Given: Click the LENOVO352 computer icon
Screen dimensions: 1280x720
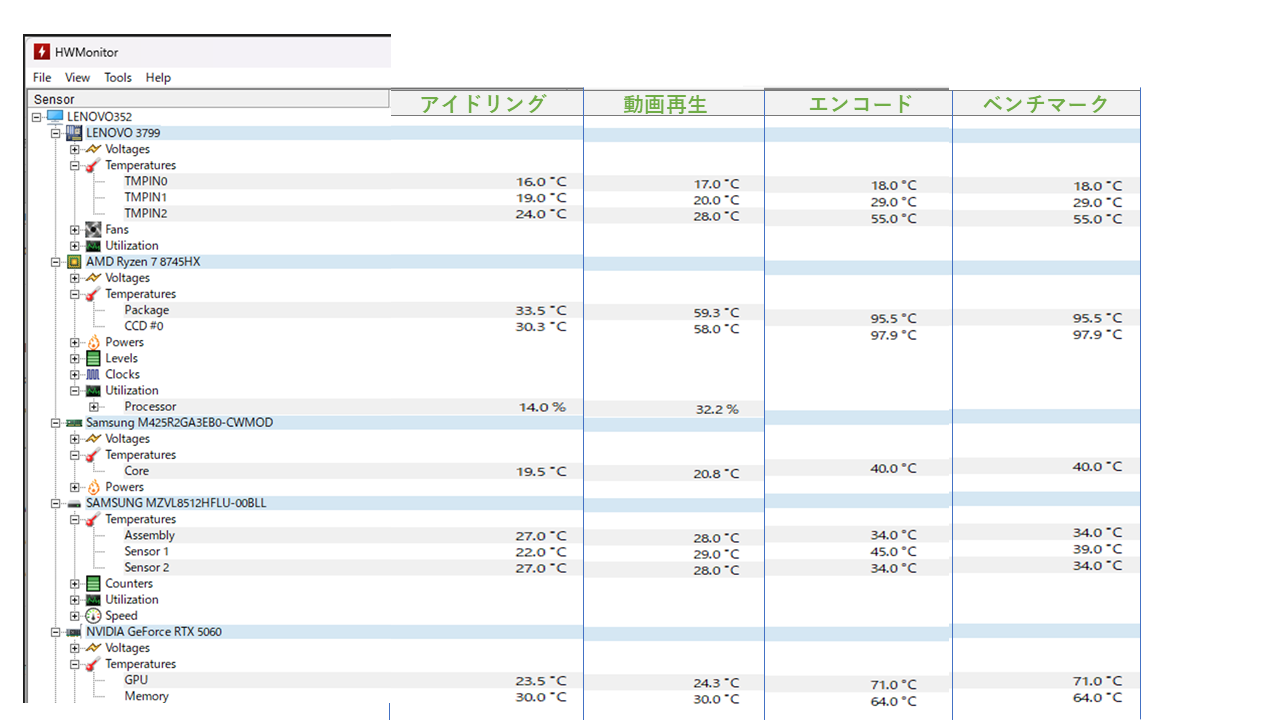Looking at the screenshot, I should 55,116.
